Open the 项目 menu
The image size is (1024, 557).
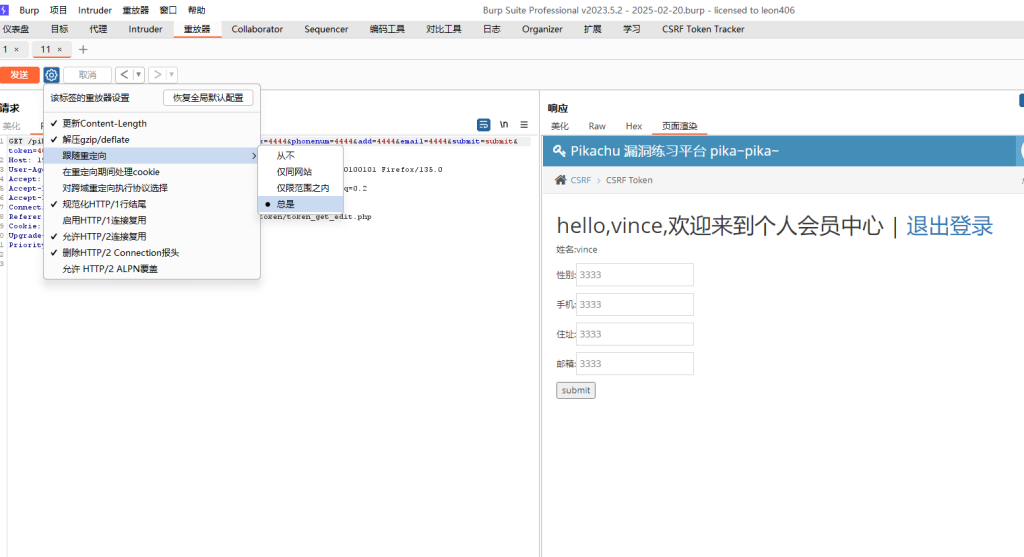(58, 10)
